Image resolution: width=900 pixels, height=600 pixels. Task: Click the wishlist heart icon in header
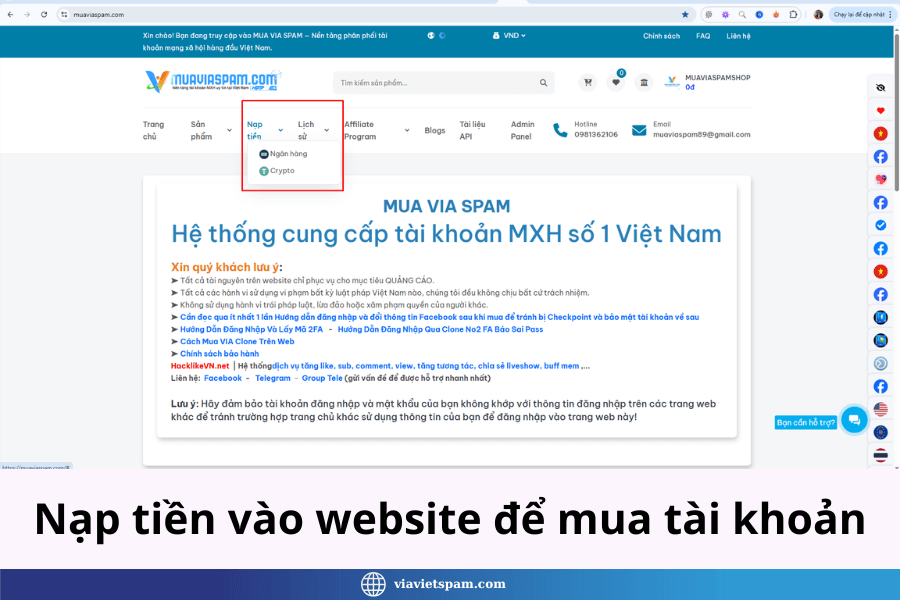(x=616, y=83)
